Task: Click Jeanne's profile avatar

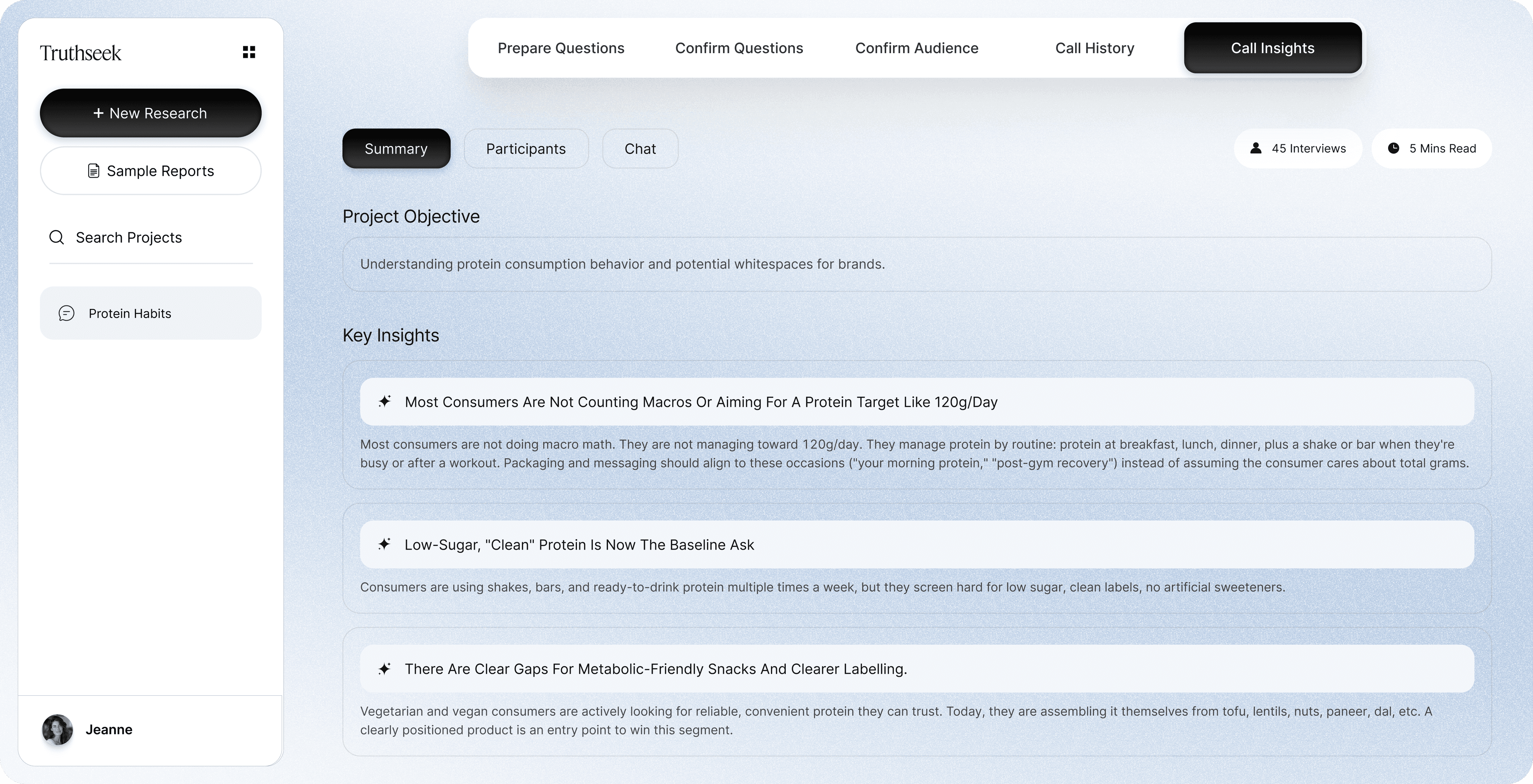Action: (57, 729)
